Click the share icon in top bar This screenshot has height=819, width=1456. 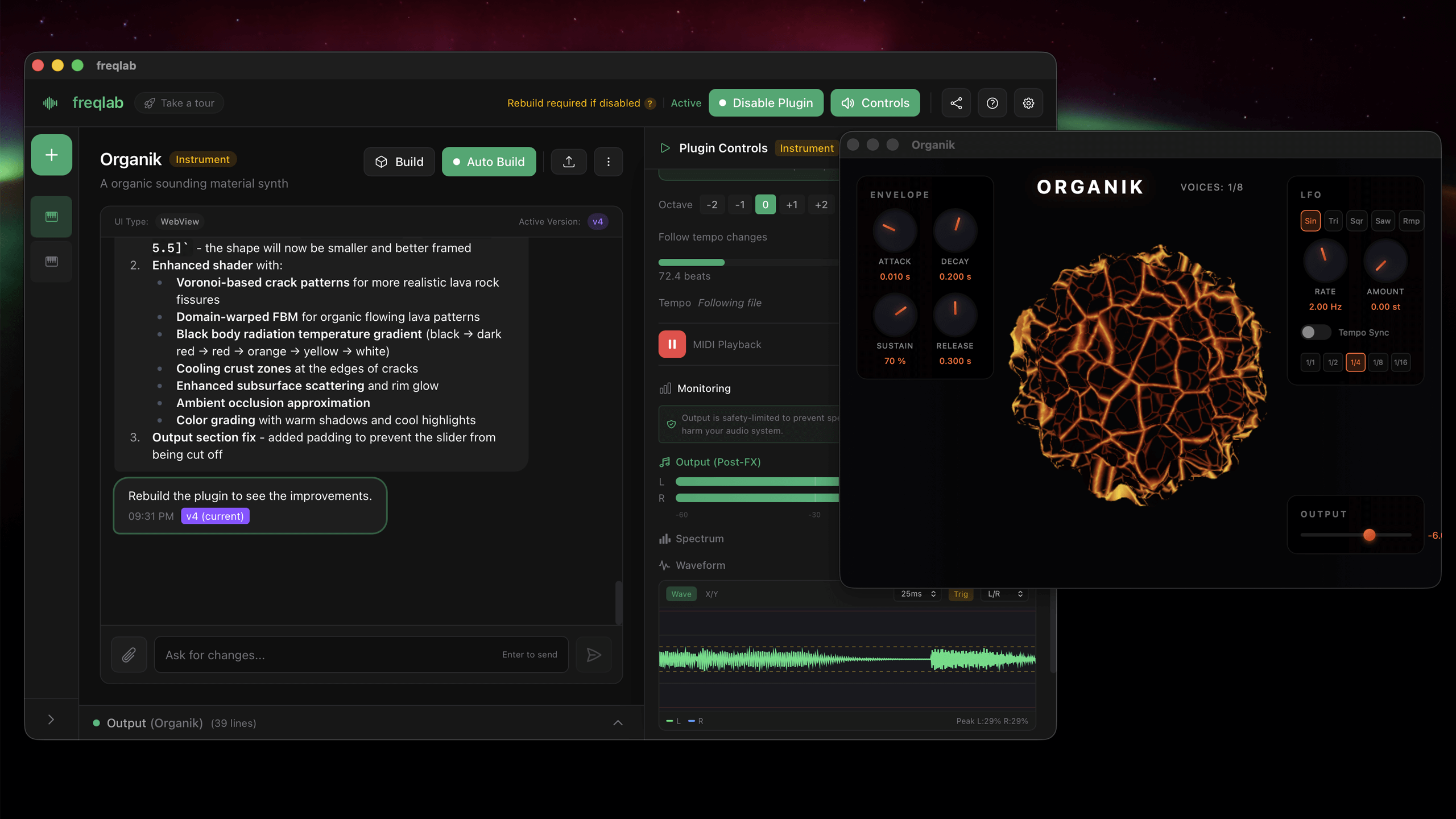955,103
